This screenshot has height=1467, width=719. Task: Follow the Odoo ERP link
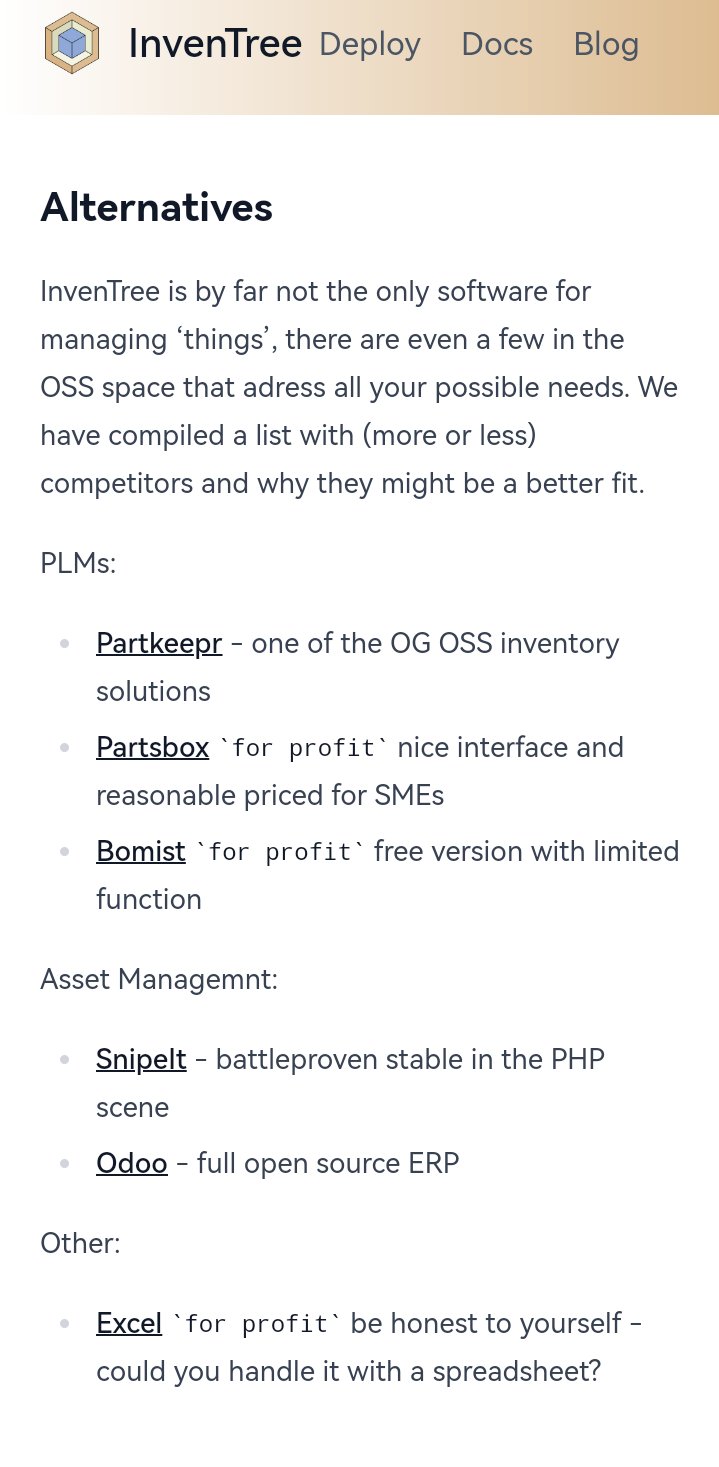point(132,1163)
